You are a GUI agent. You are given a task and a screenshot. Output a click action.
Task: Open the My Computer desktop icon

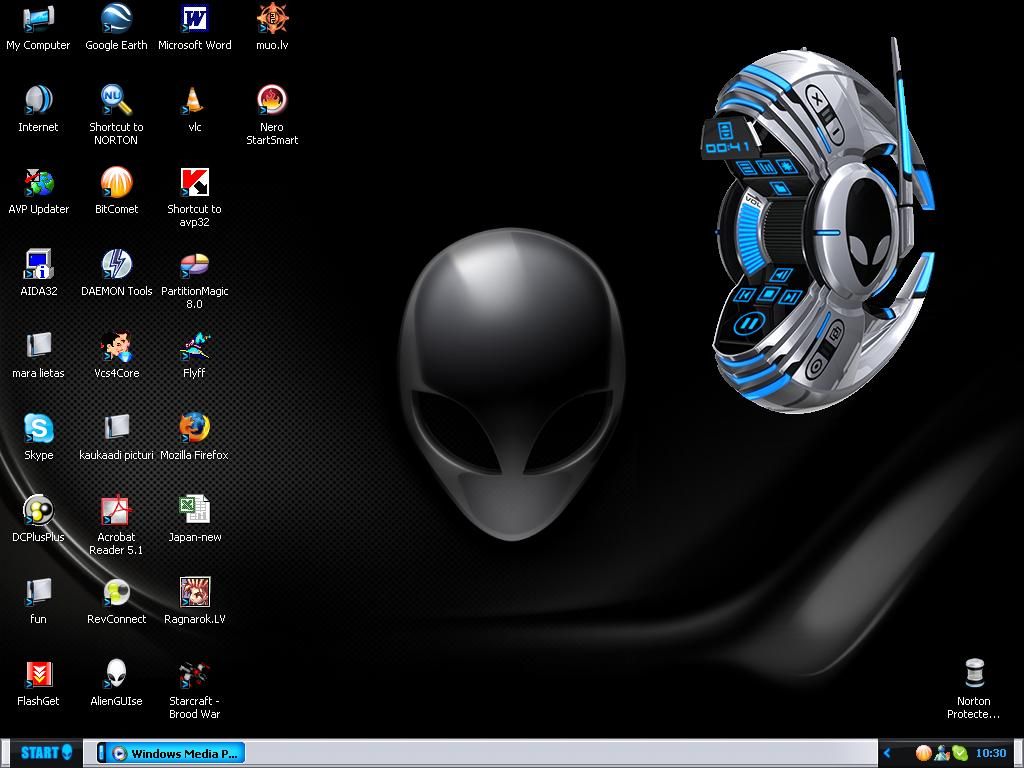[x=38, y=29]
